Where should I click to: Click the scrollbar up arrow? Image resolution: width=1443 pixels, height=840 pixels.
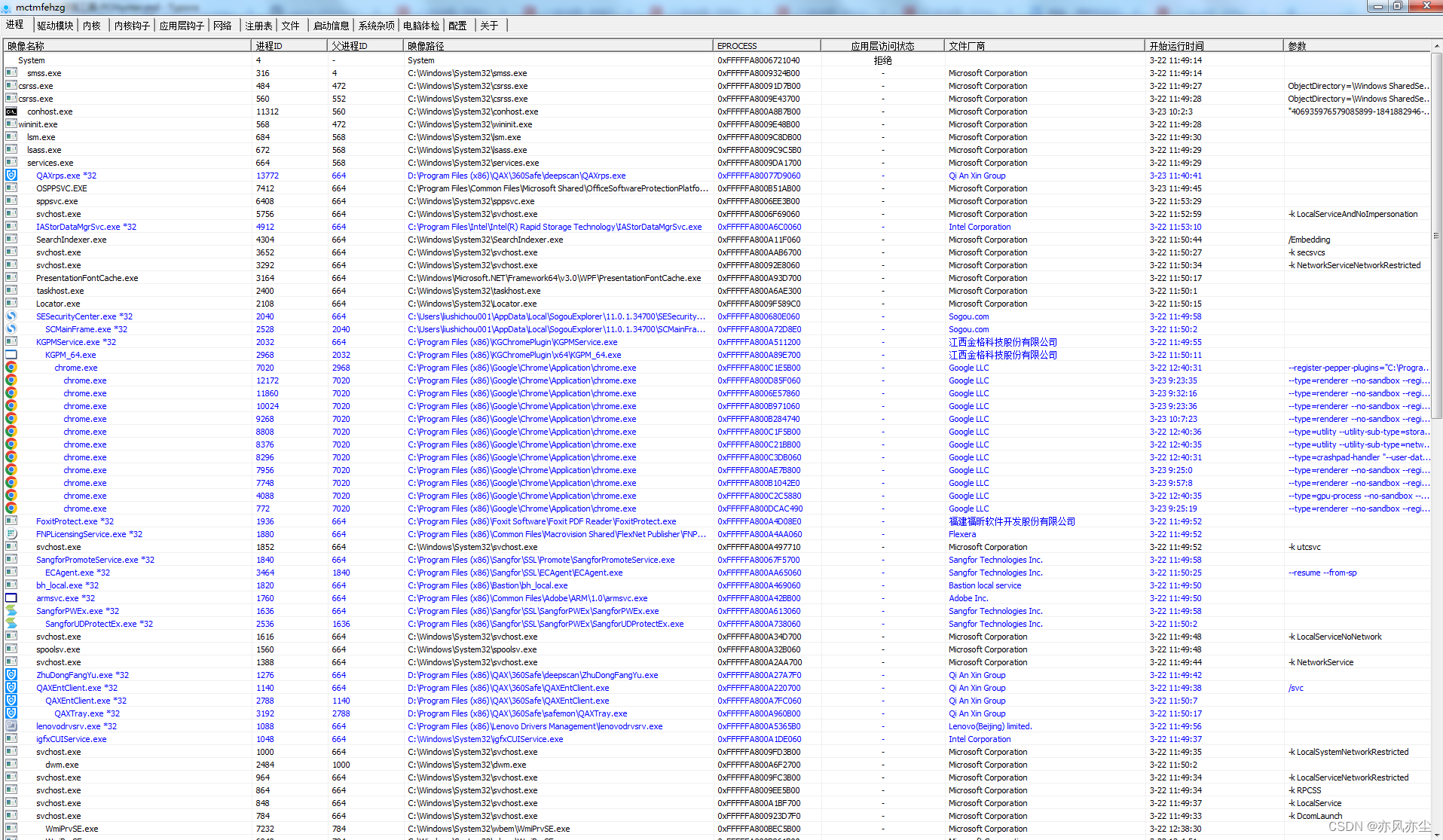tap(1437, 46)
